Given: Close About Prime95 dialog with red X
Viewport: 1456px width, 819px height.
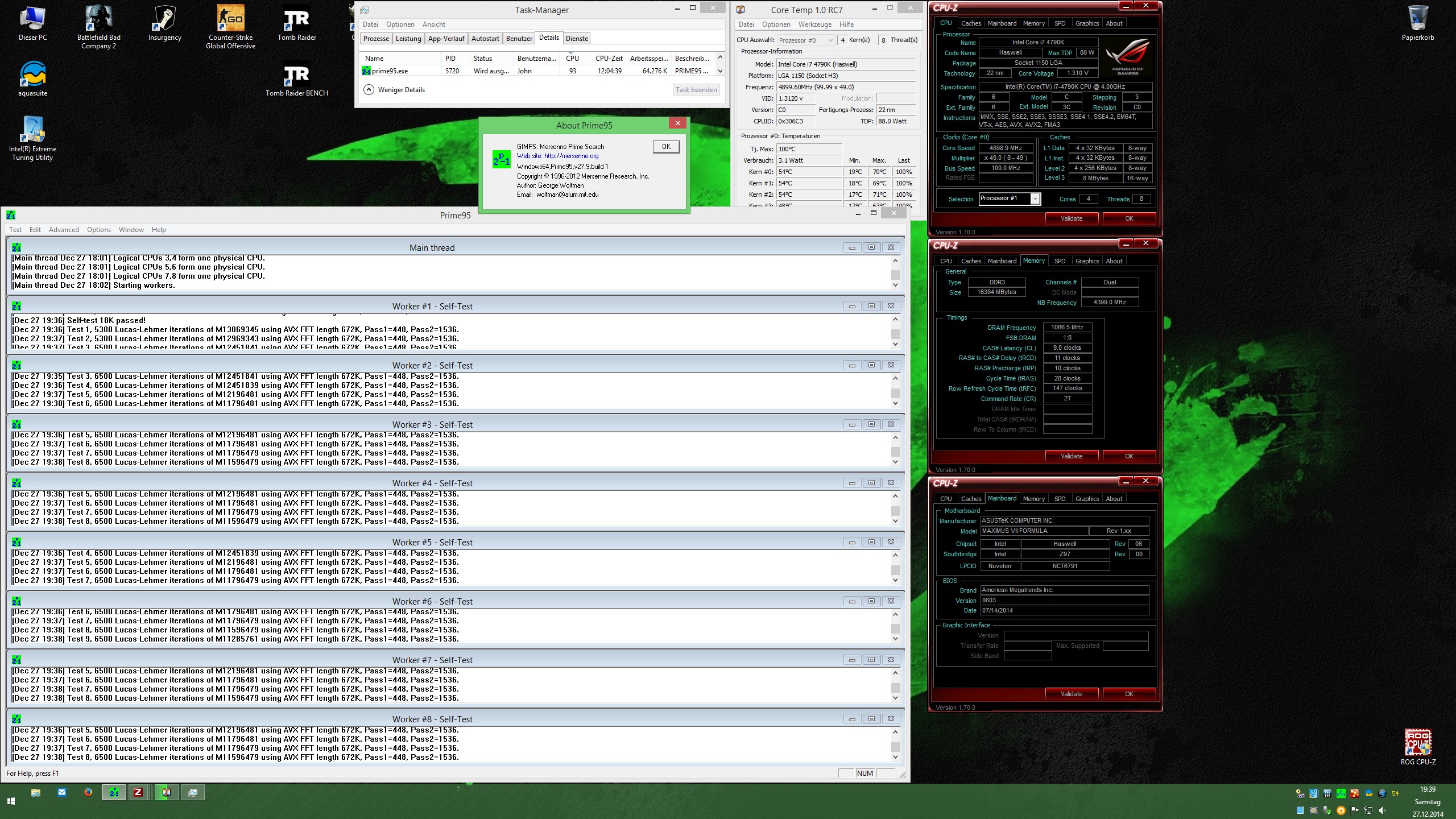Looking at the screenshot, I should click(677, 123).
